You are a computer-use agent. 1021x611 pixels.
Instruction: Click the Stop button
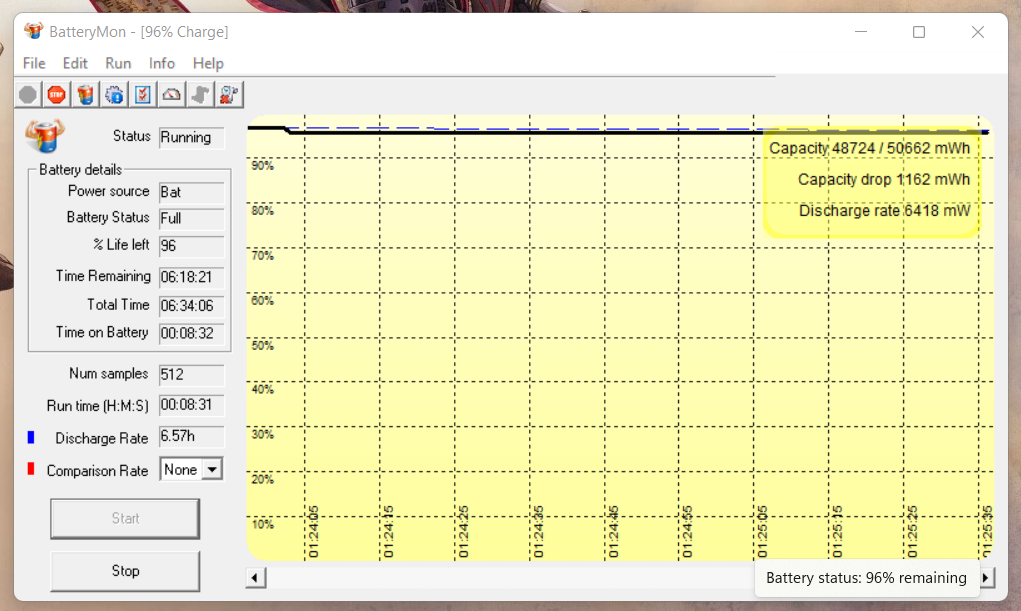125,571
